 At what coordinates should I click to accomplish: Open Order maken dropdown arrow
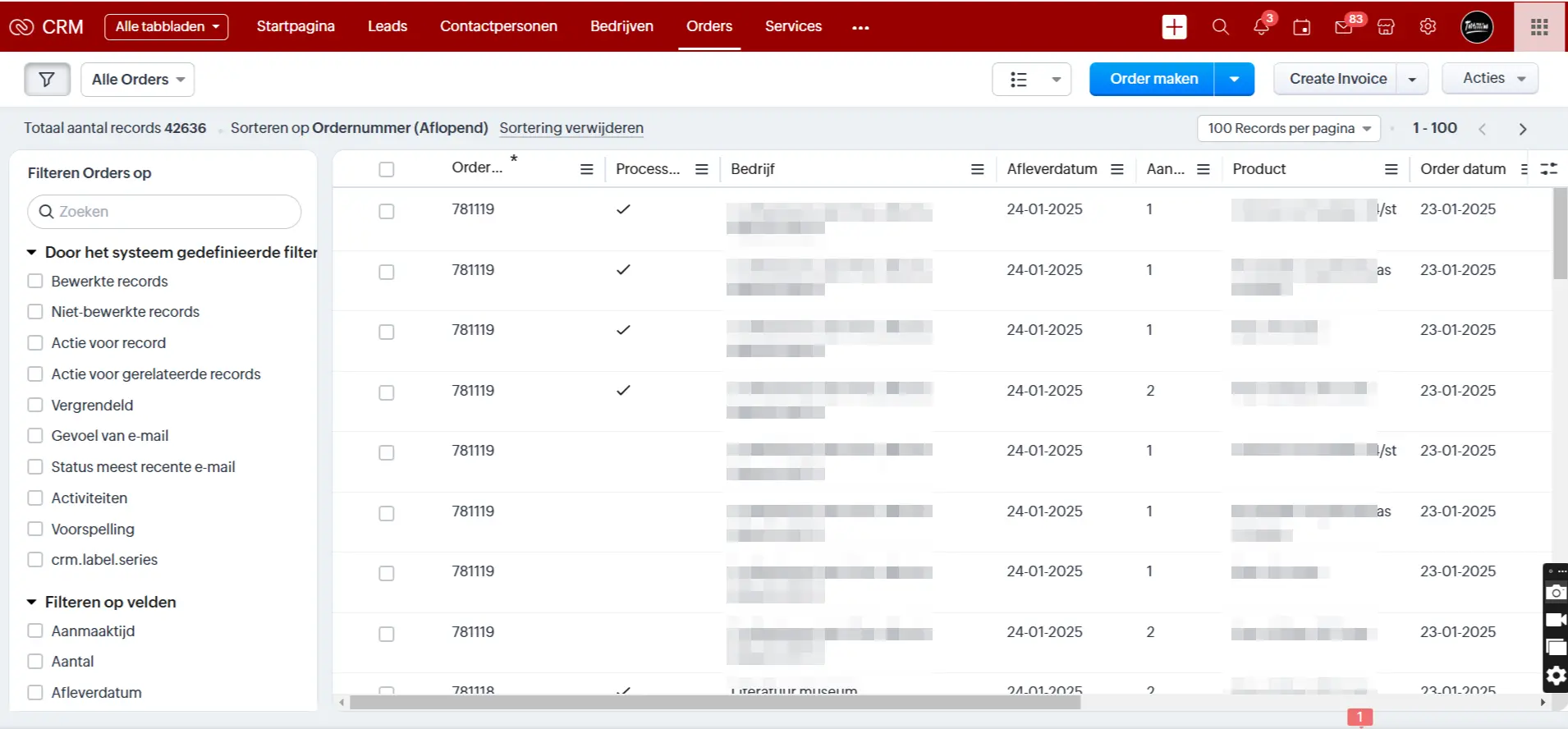click(x=1234, y=79)
